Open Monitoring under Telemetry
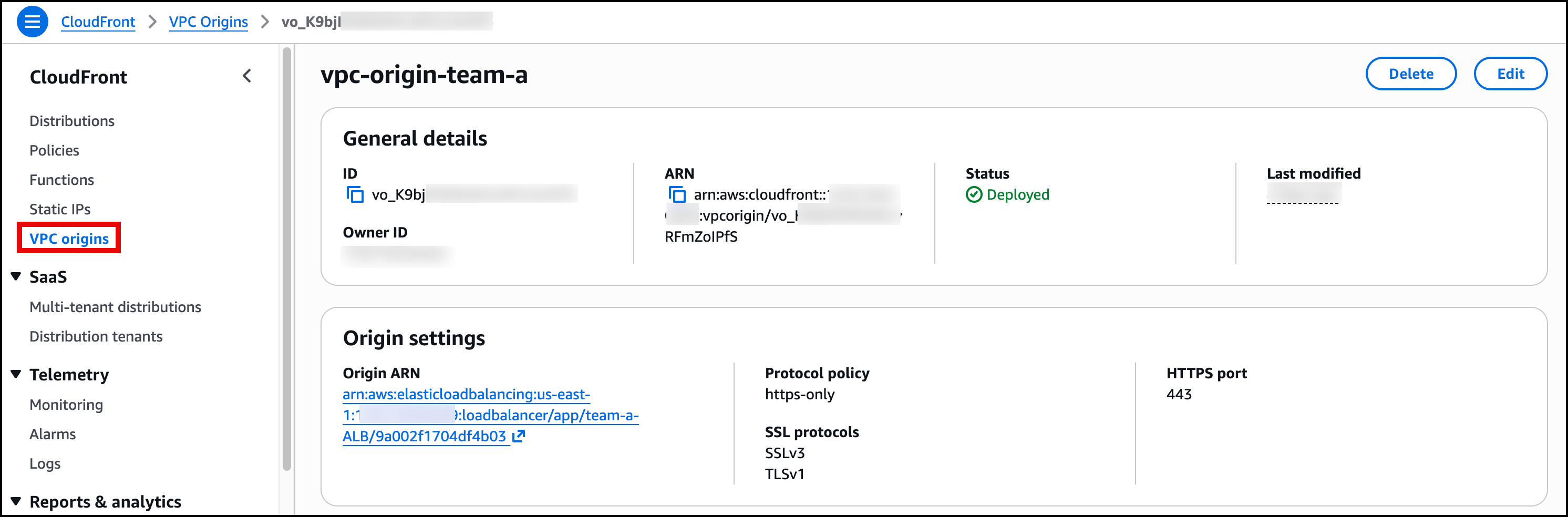Image resolution: width=1568 pixels, height=517 pixels. (66, 404)
